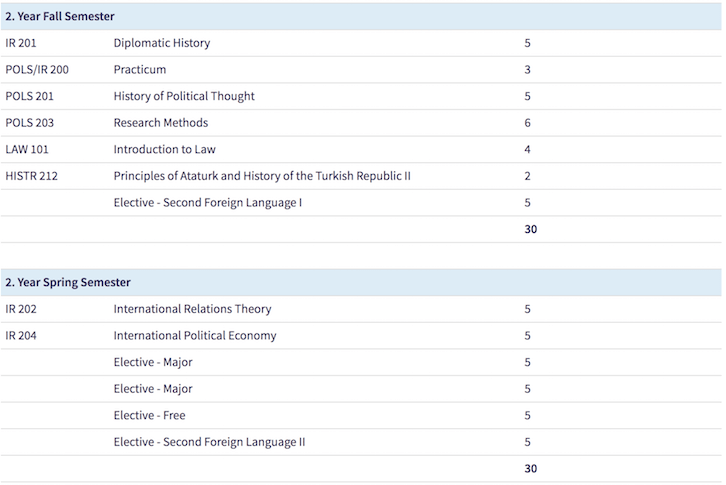Click the 2. Year Fall Semester header
The height and width of the screenshot is (485, 726).
[x=60, y=17]
